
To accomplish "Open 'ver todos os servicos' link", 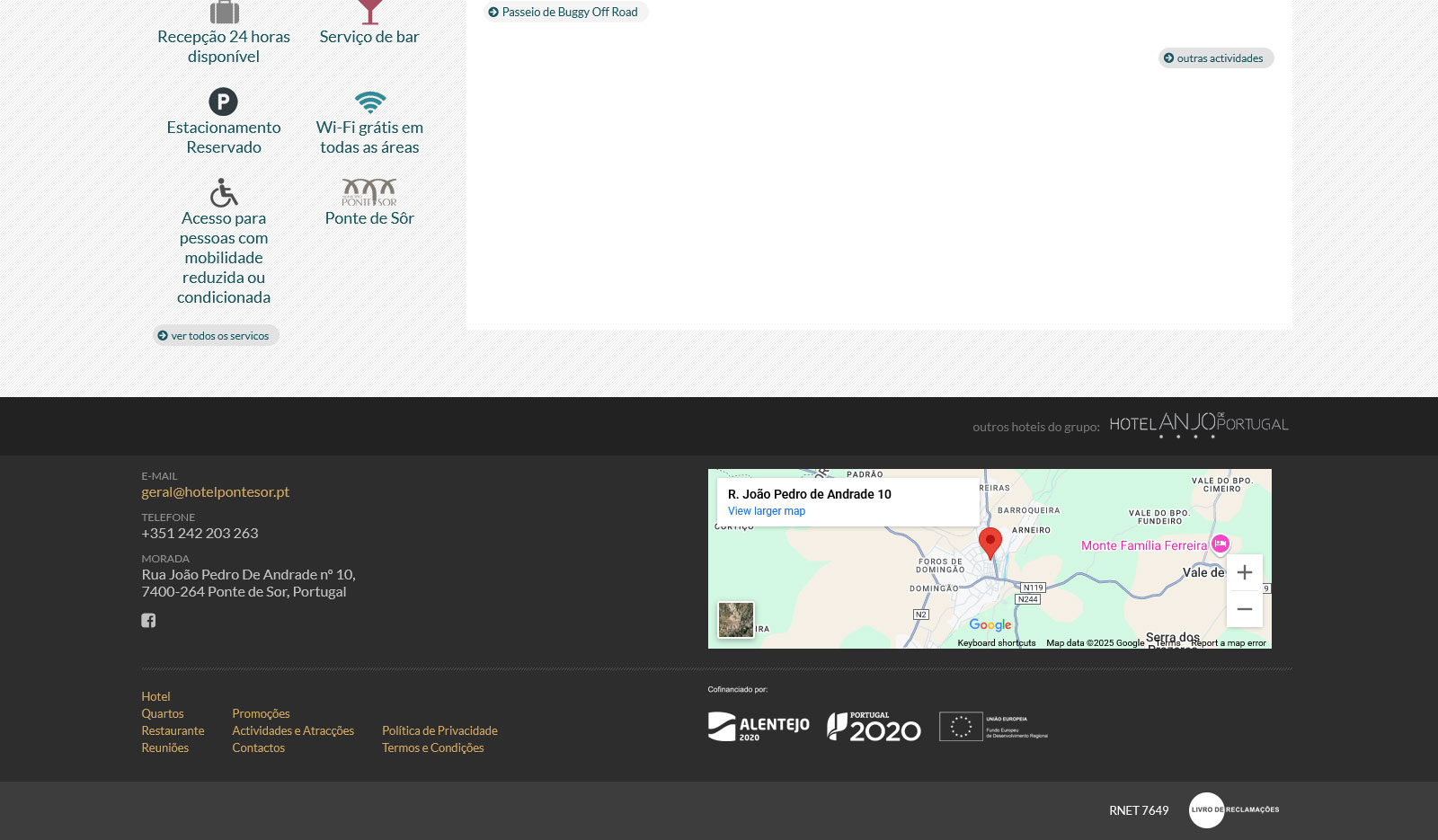I will (216, 336).
